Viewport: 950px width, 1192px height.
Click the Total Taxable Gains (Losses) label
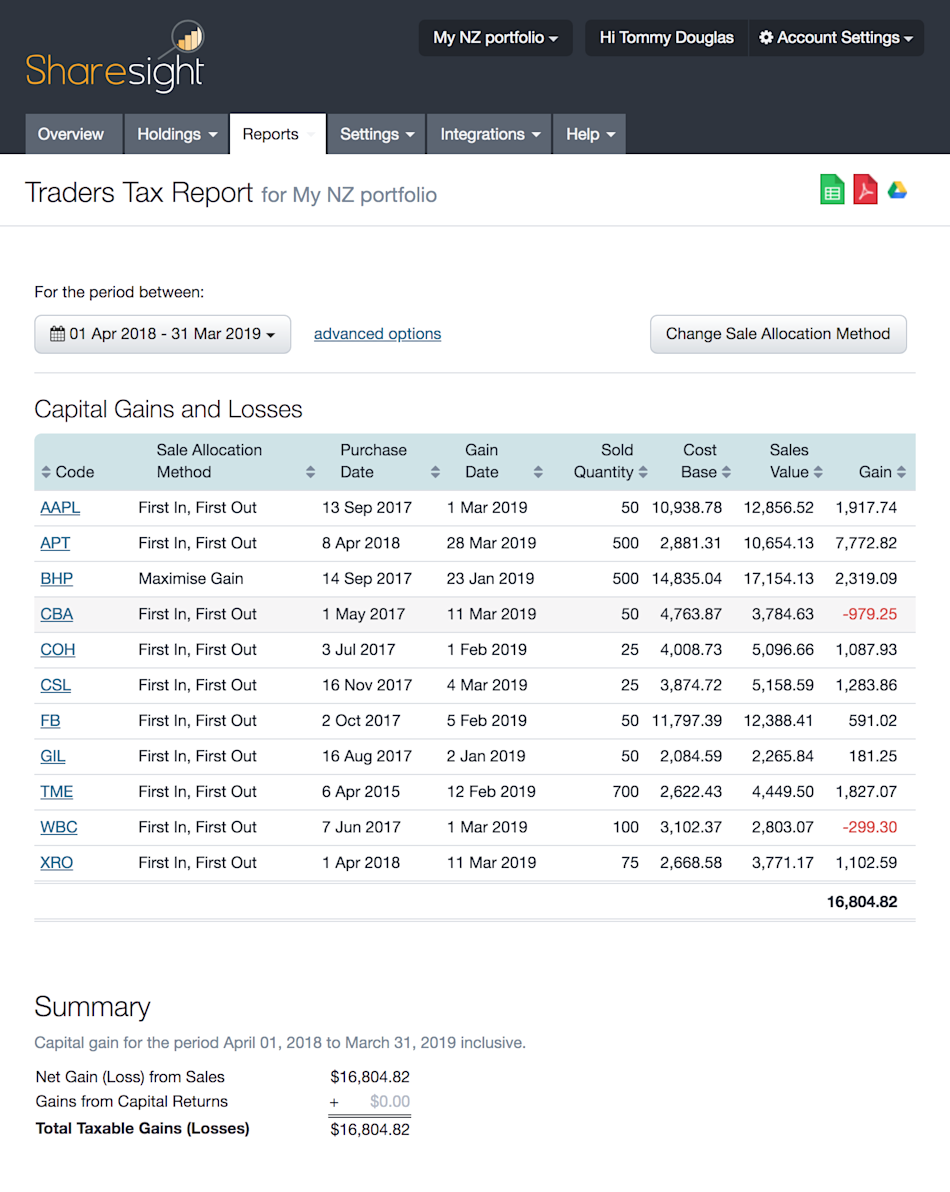coord(143,1128)
